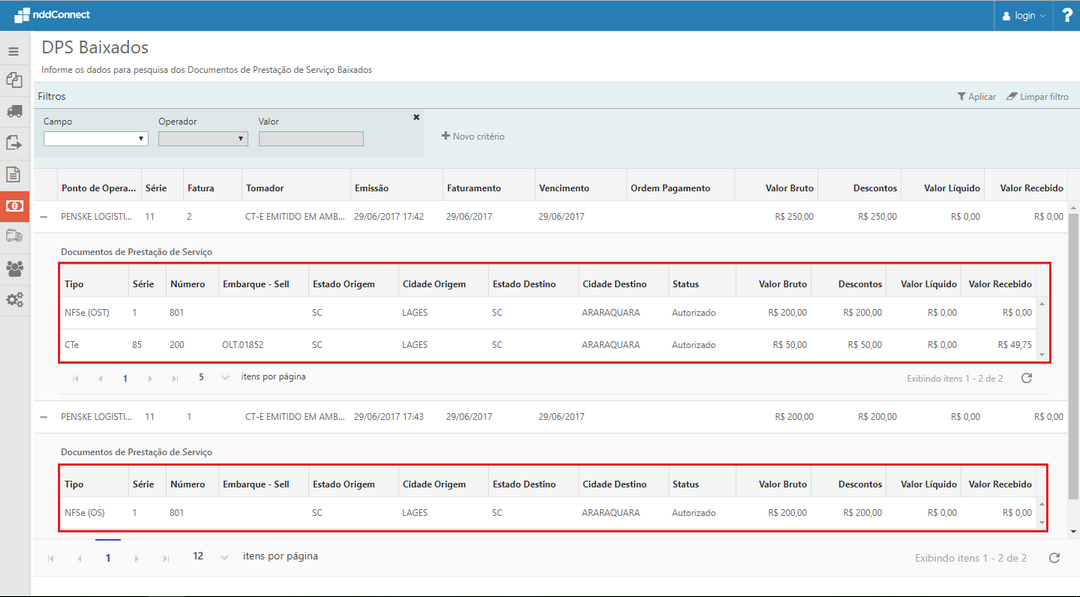1080x597 pixels.
Task: Click Aplicar to apply filter
Action: point(976,97)
